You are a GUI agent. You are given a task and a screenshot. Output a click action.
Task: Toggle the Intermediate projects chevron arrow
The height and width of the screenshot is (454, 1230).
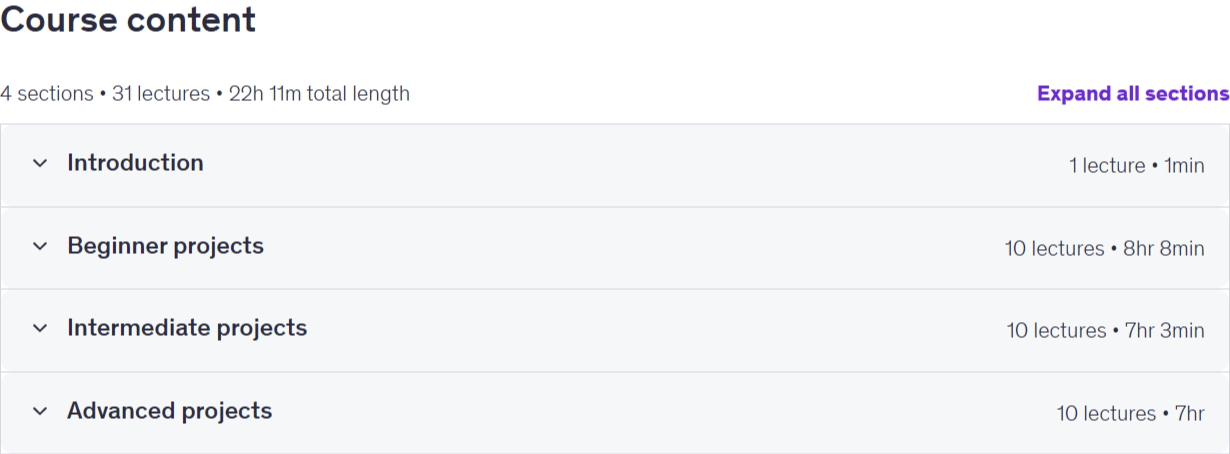pyautogui.click(x=40, y=328)
